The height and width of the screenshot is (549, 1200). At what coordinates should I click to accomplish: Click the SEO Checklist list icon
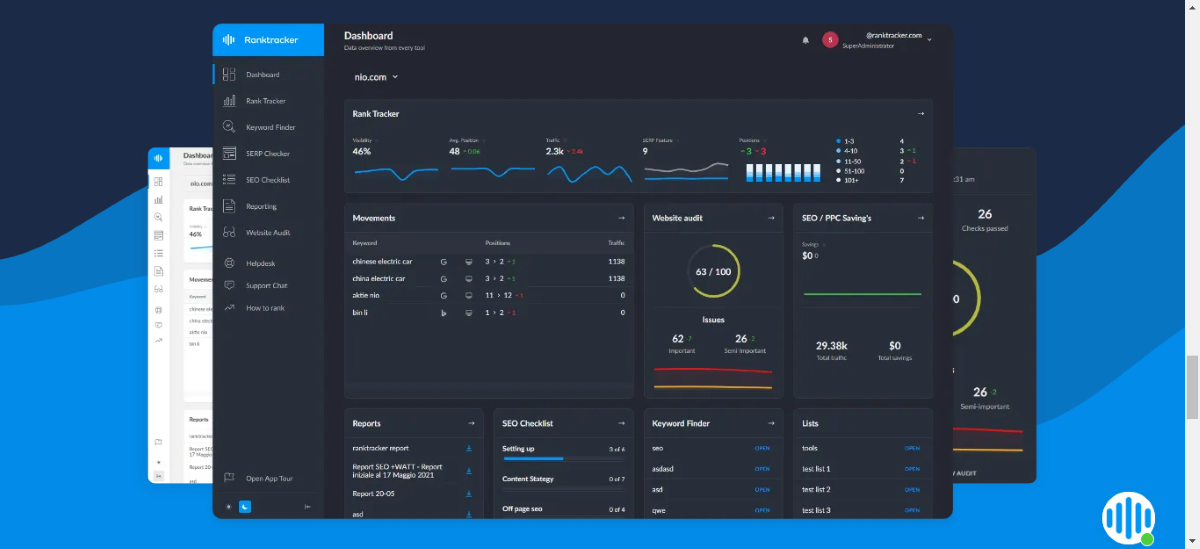[x=229, y=180]
